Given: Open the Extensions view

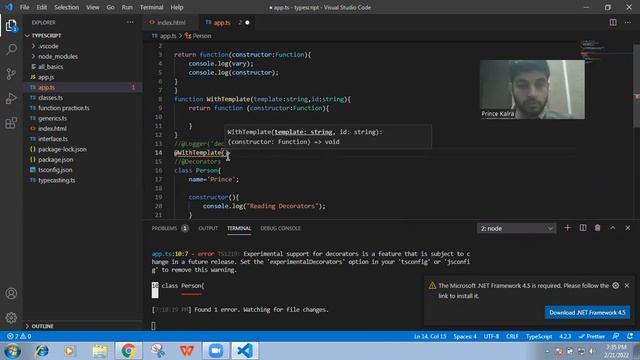Looking at the screenshot, I should tap(11, 123).
